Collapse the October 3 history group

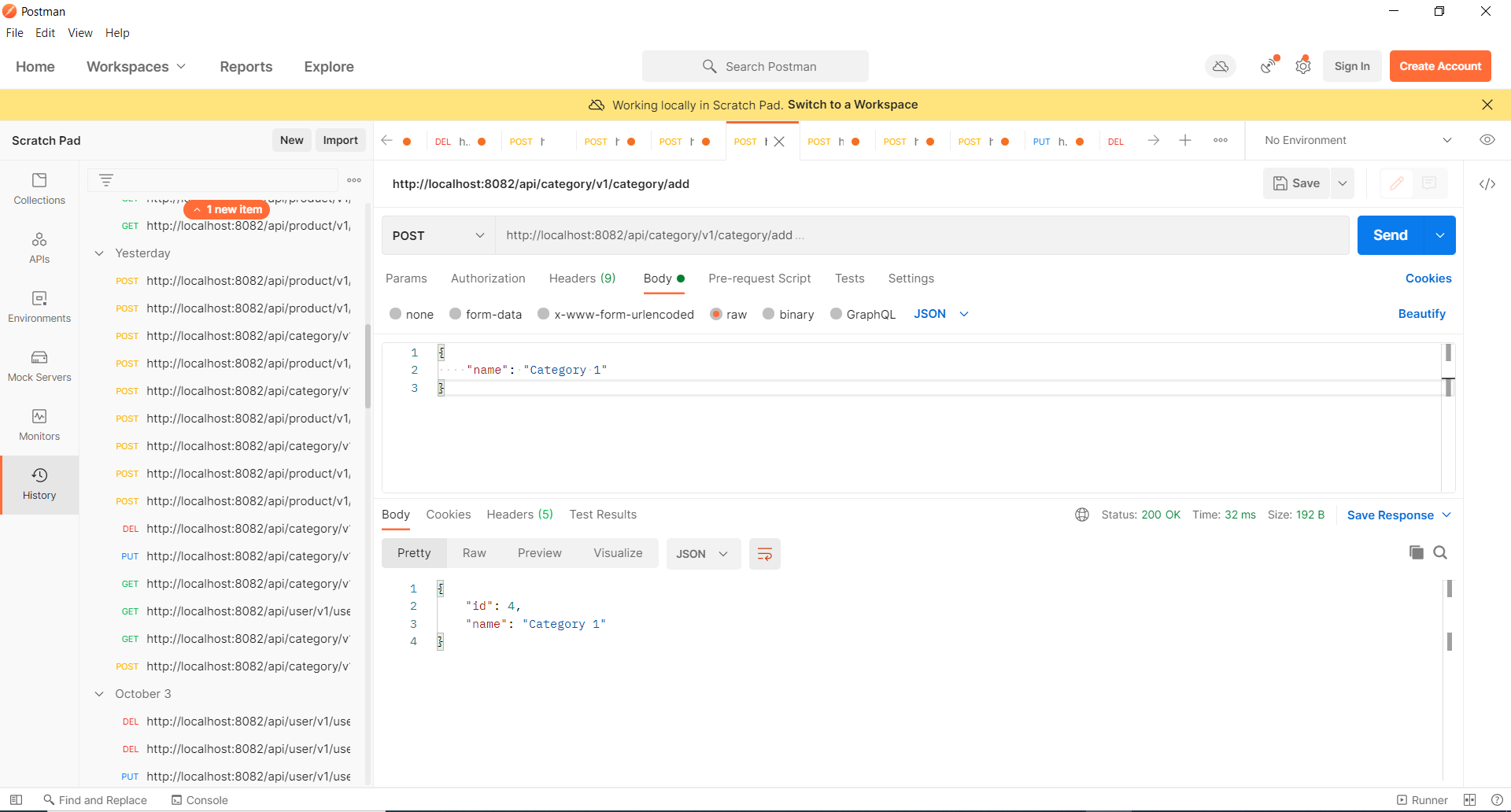click(x=99, y=694)
